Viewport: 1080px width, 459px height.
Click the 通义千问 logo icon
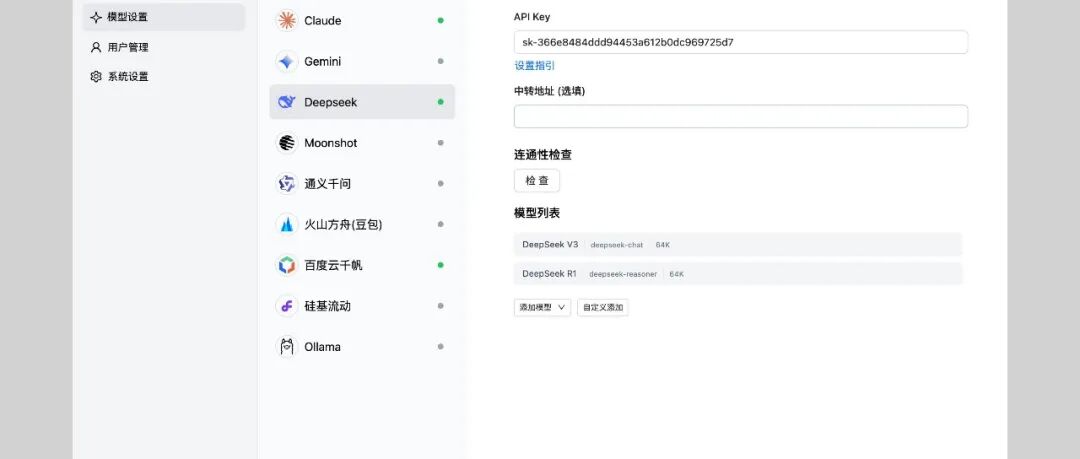(x=286, y=183)
